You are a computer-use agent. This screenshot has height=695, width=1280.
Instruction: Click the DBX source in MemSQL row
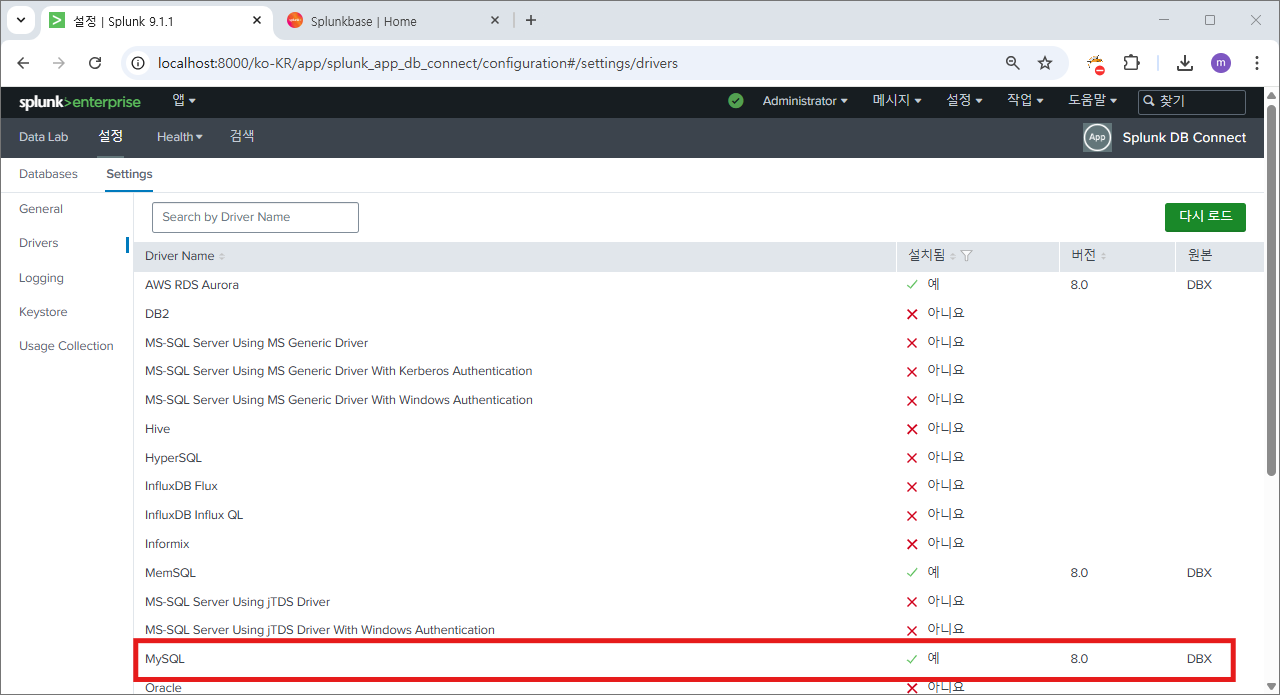pos(1199,573)
